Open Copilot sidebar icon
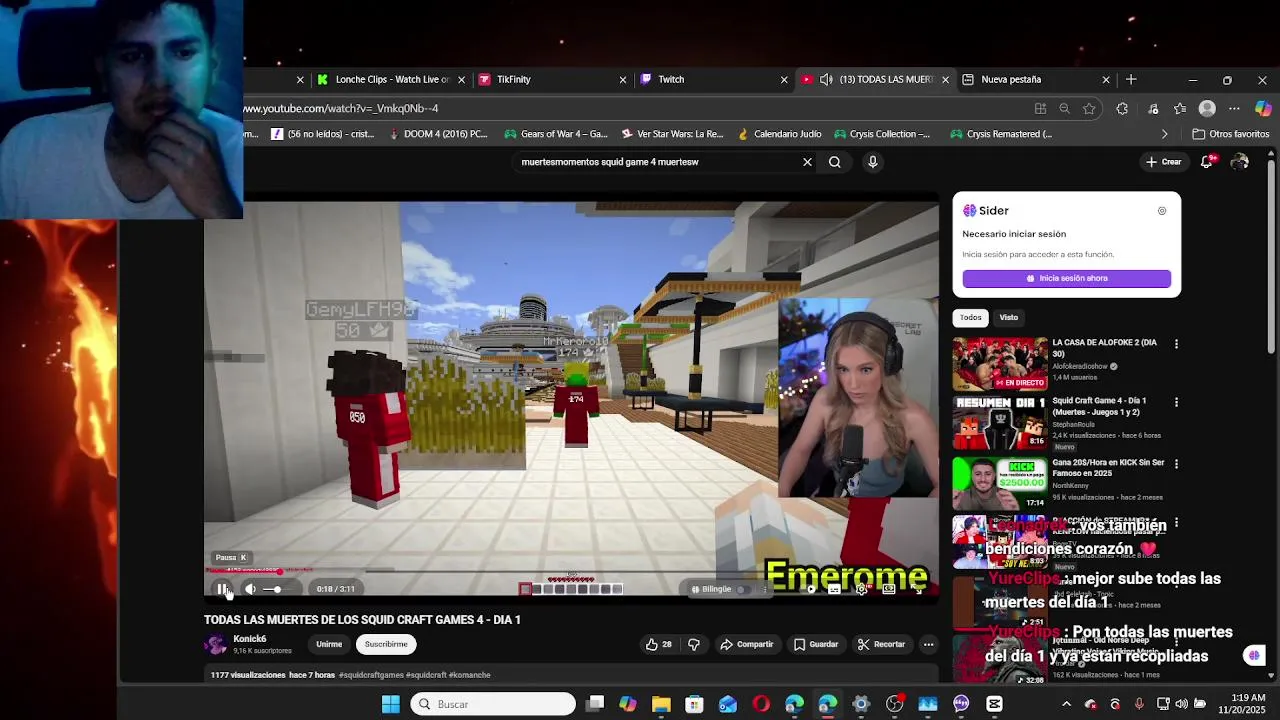Screen dimensions: 1280x720 coord(1263,108)
